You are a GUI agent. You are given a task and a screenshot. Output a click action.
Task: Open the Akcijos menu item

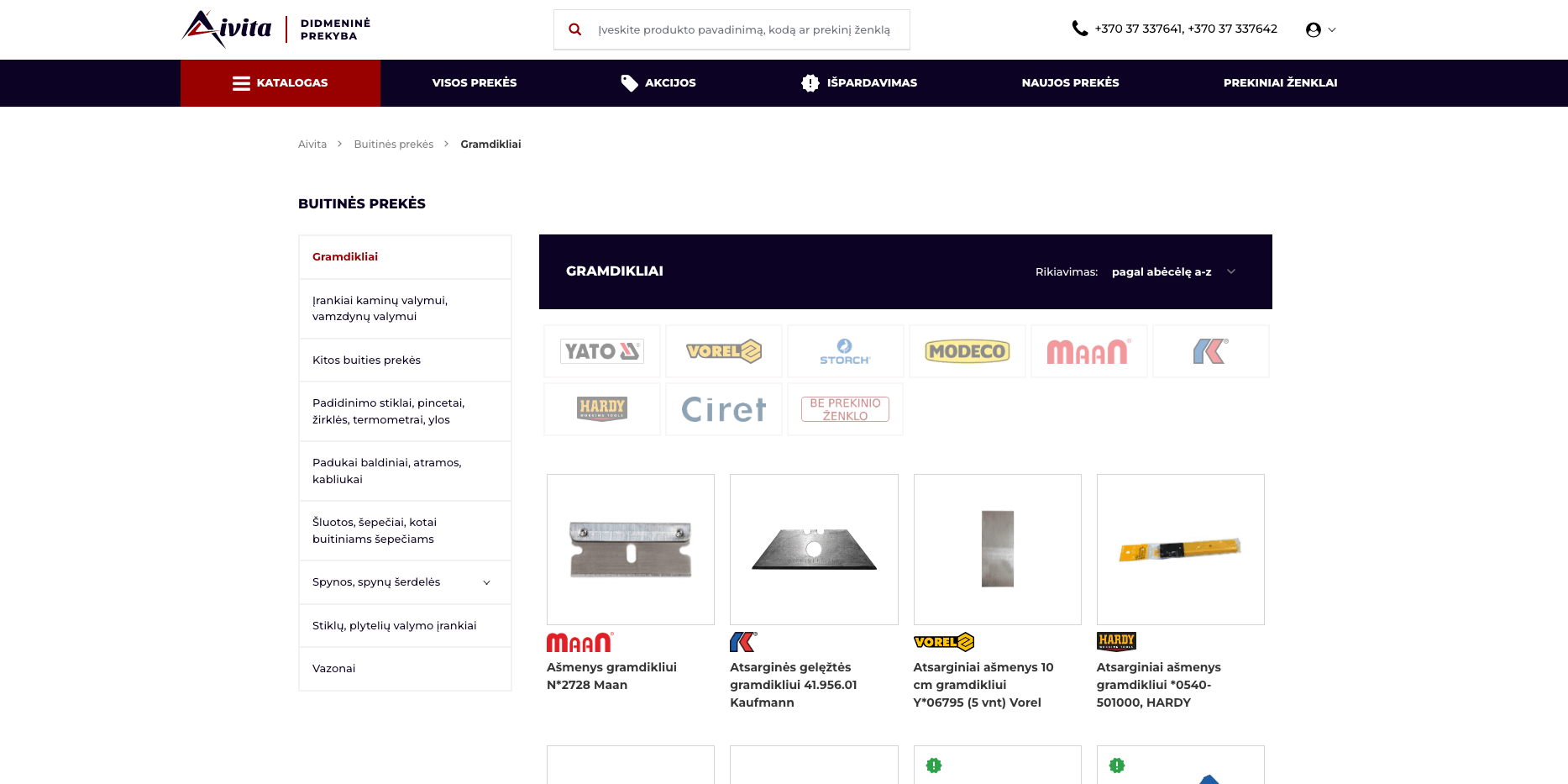[x=658, y=83]
